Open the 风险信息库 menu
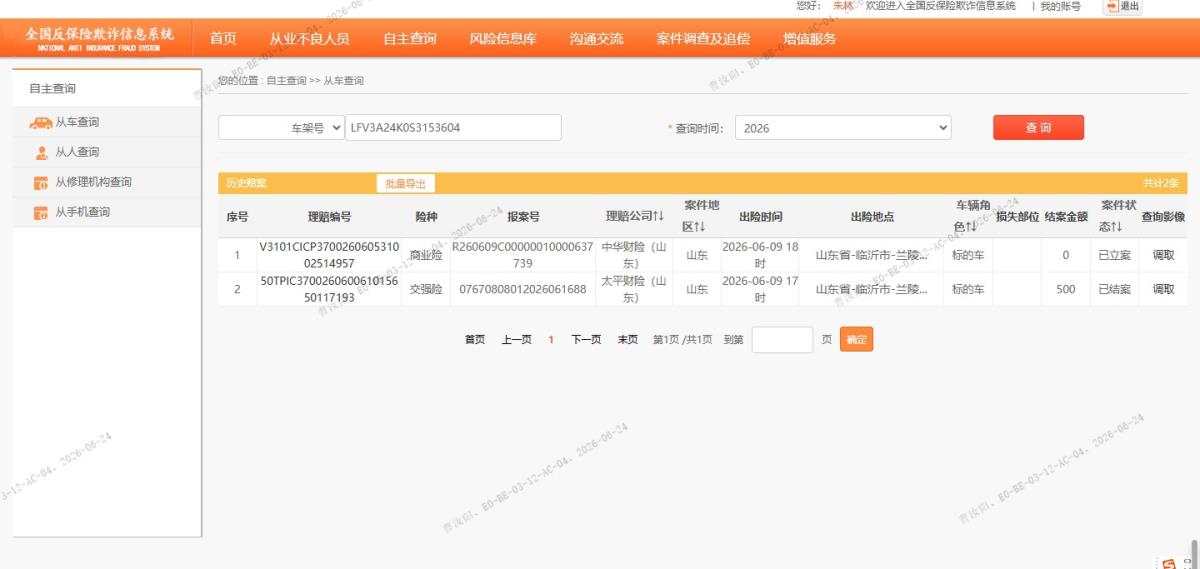The width and height of the screenshot is (1200, 569). [x=503, y=39]
